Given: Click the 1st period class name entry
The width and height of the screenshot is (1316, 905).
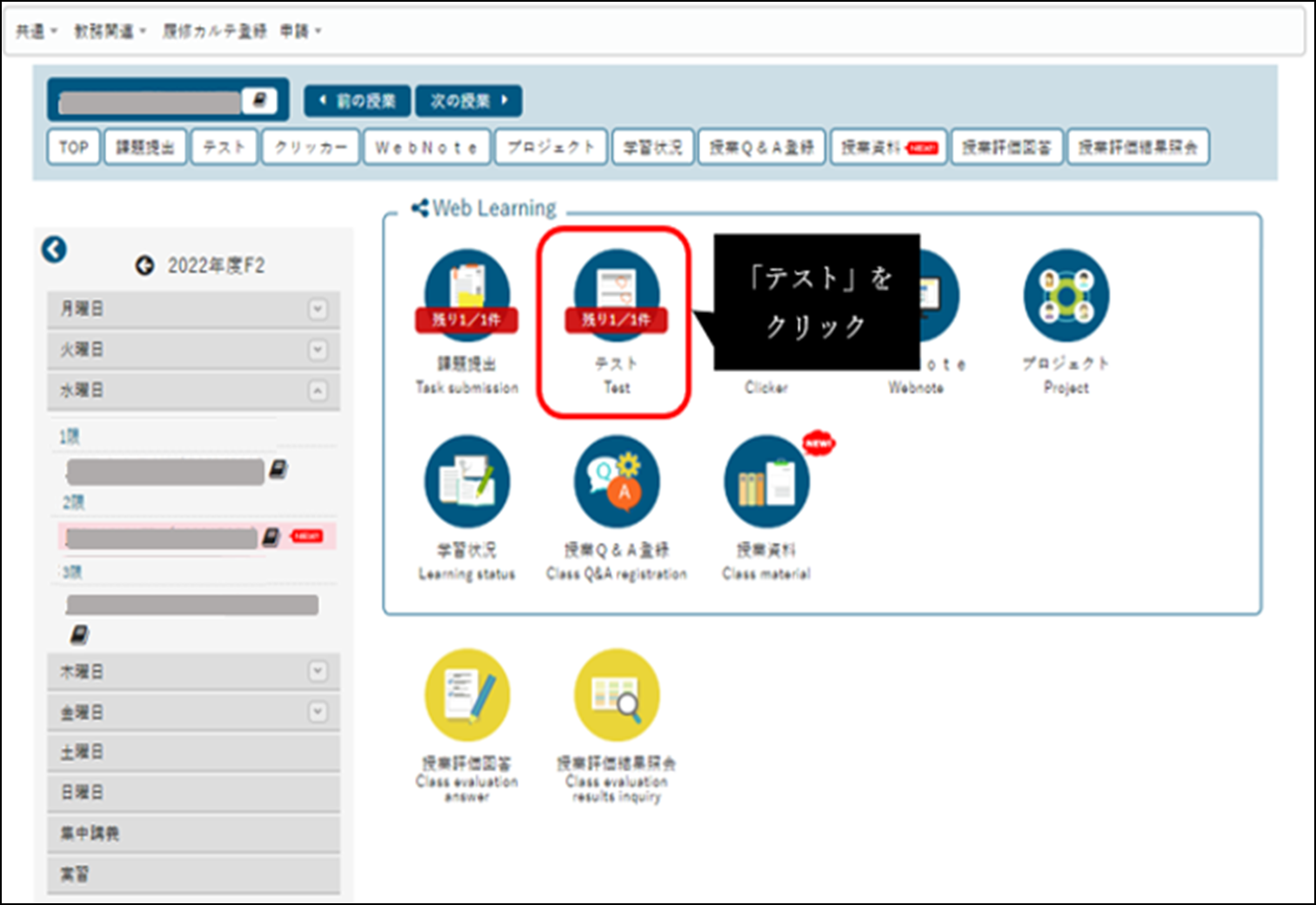Looking at the screenshot, I should 165,471.
